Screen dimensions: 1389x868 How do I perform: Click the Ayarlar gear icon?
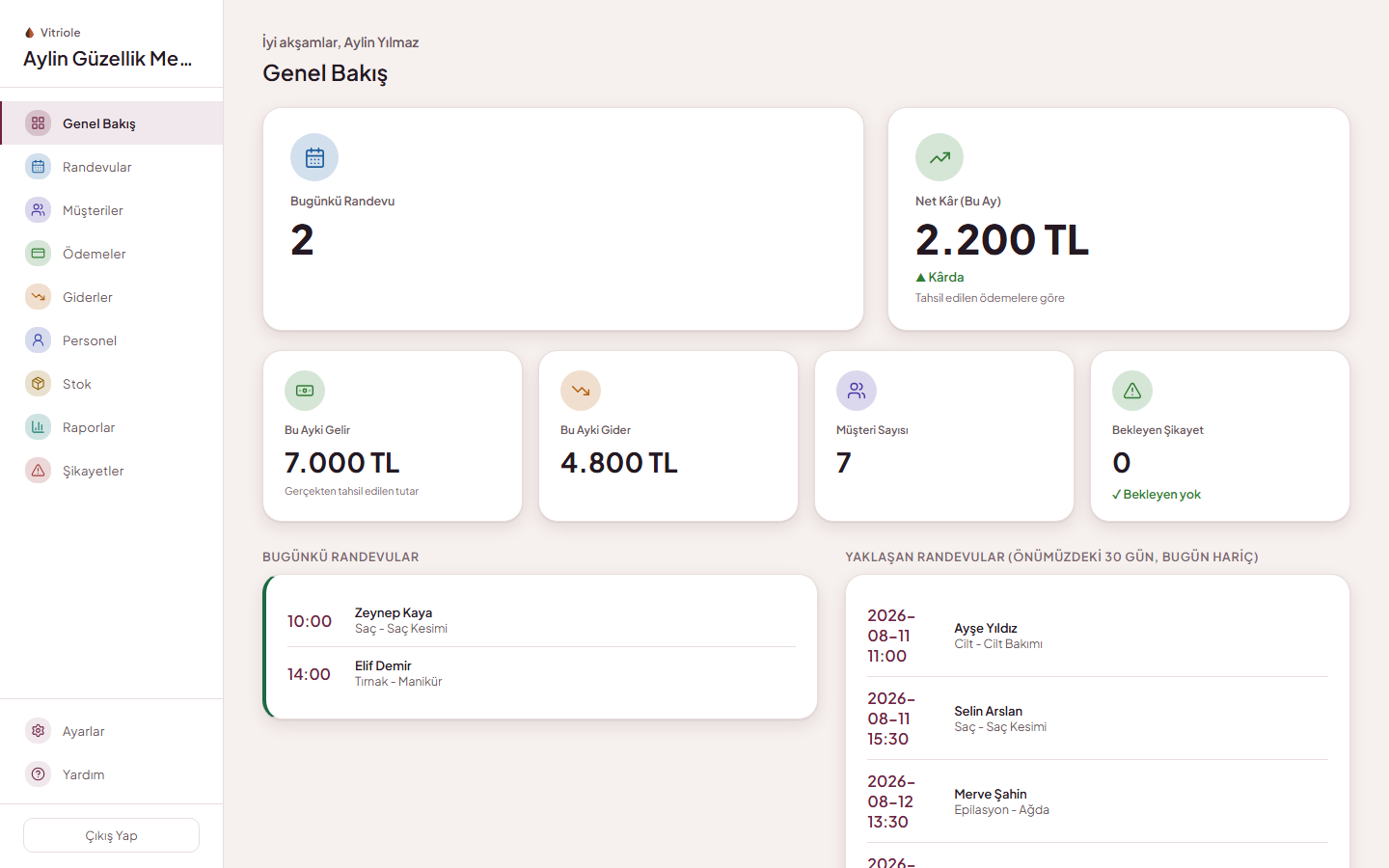click(38, 731)
